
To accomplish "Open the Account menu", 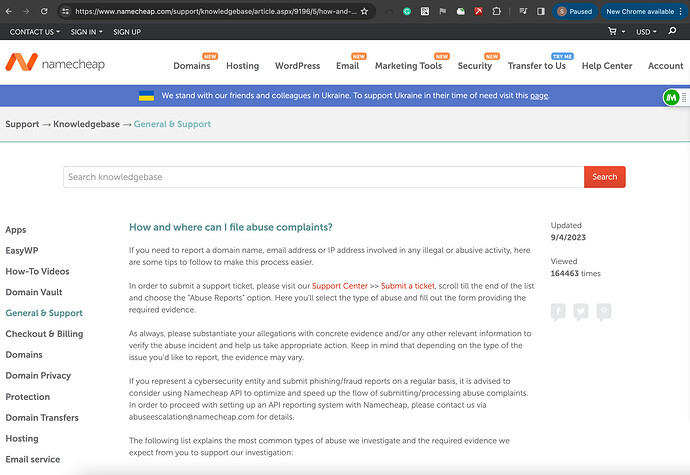I will 665,66.
